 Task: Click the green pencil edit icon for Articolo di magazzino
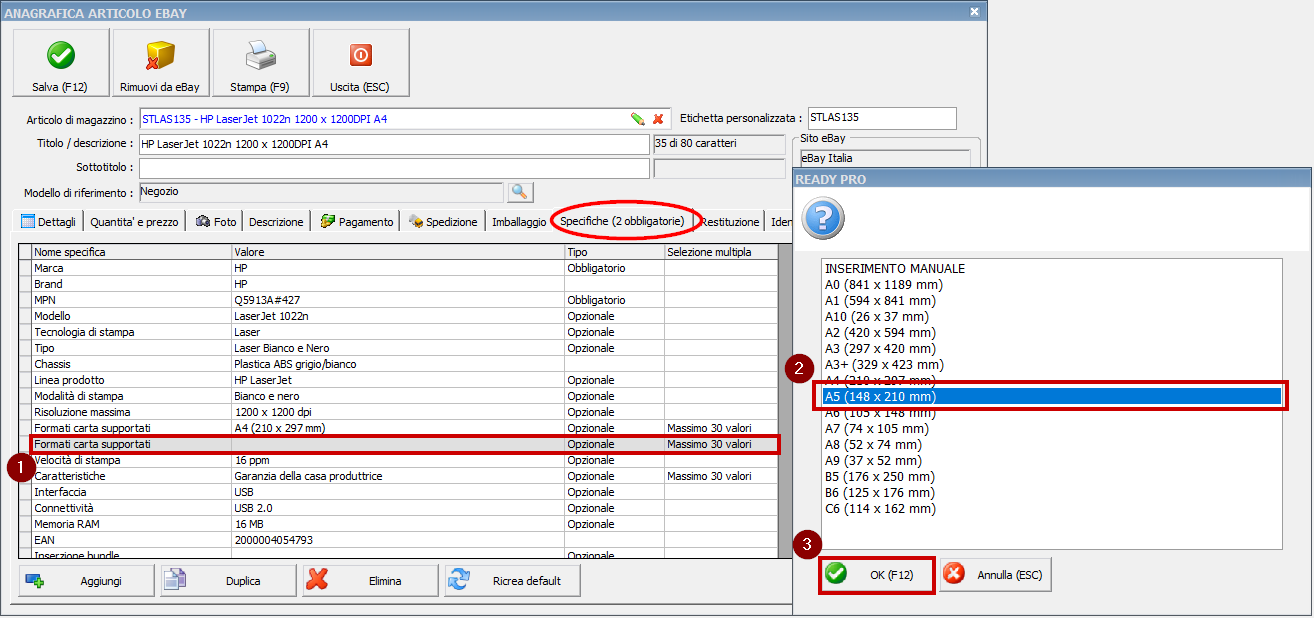tap(637, 119)
